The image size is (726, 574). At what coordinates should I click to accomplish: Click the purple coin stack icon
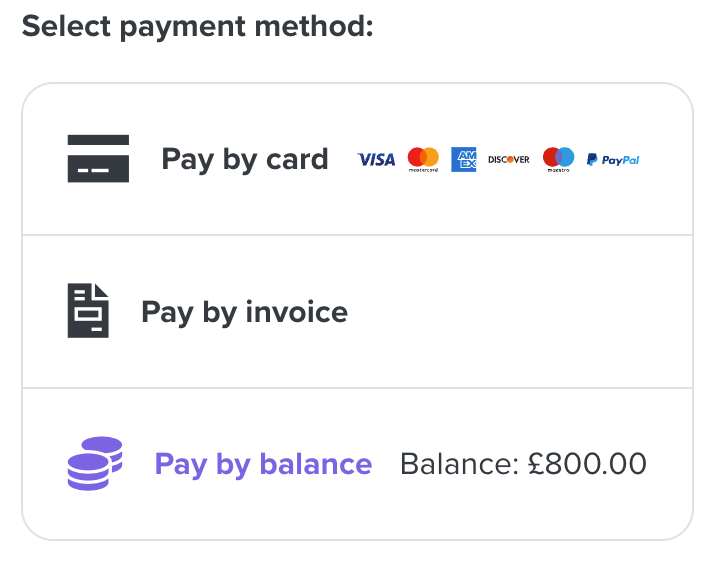(95, 463)
